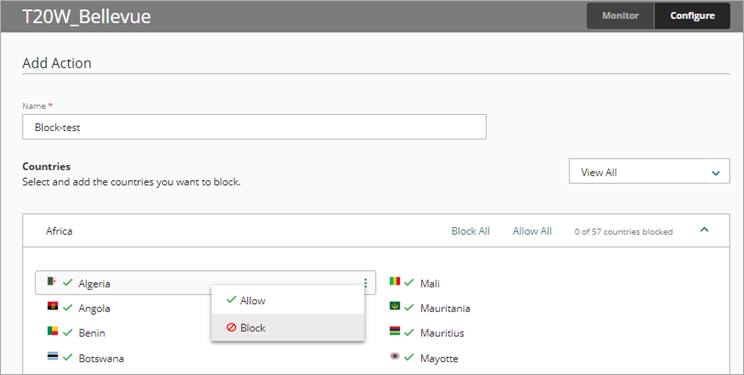Select the Botswana country name
Viewport: 744px width, 375px height.
pos(101,358)
